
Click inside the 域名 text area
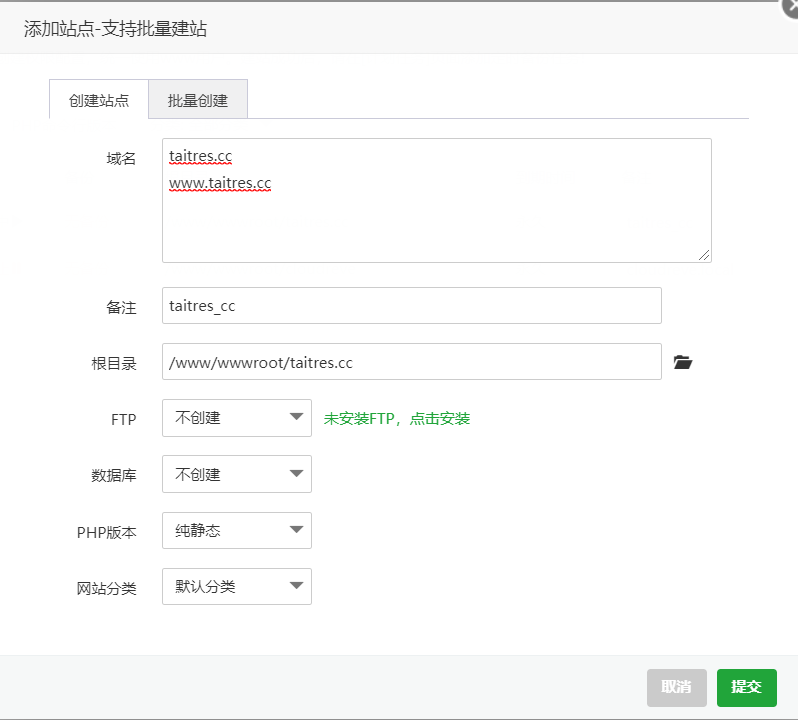click(437, 200)
